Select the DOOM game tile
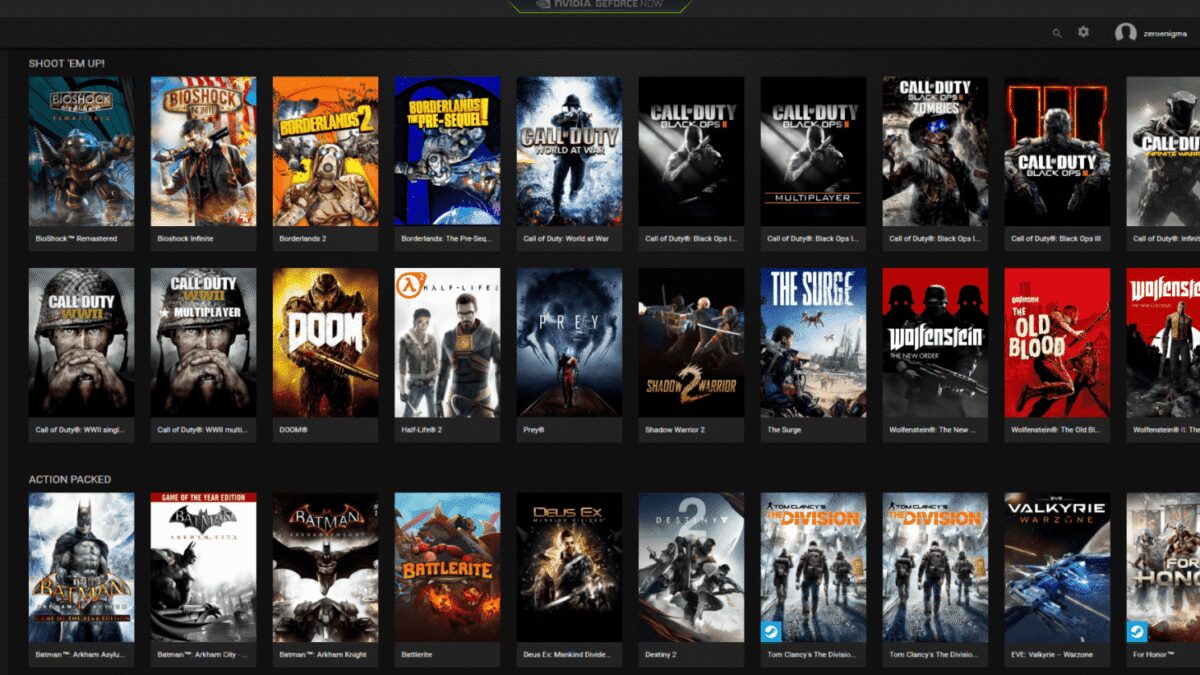Viewport: 1200px width, 675px height. 326,345
